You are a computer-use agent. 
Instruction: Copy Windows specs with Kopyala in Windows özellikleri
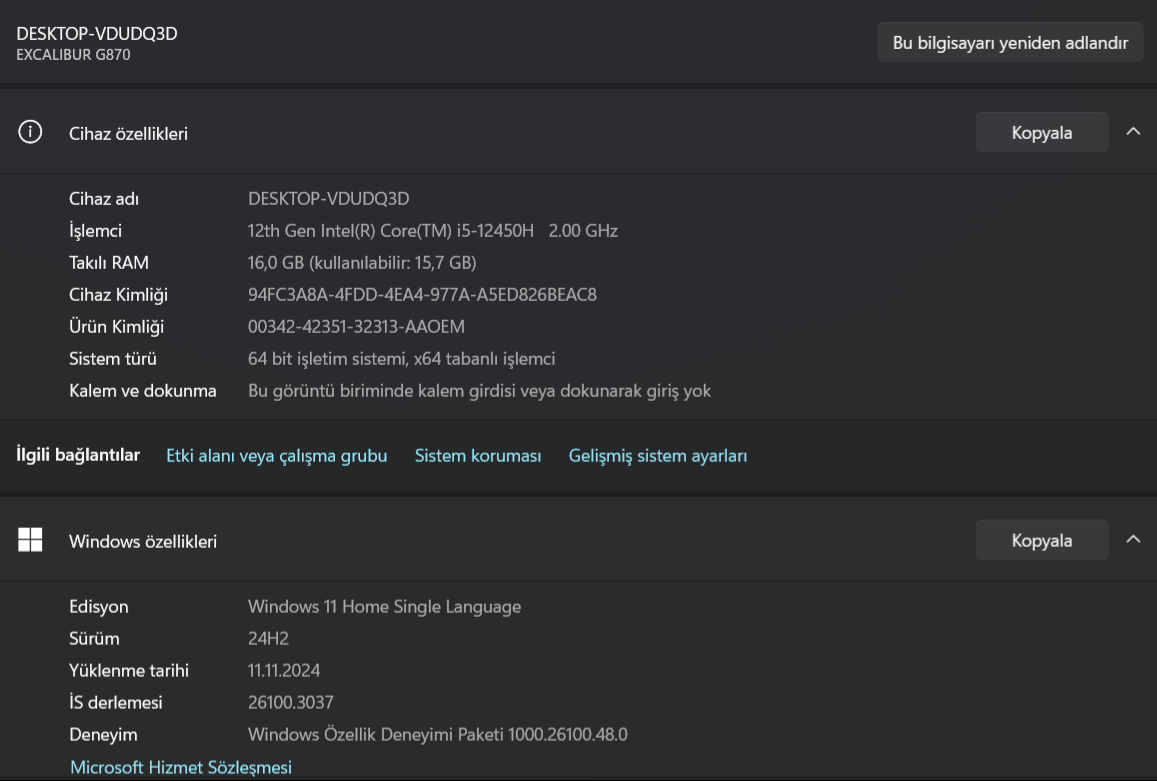click(1042, 540)
